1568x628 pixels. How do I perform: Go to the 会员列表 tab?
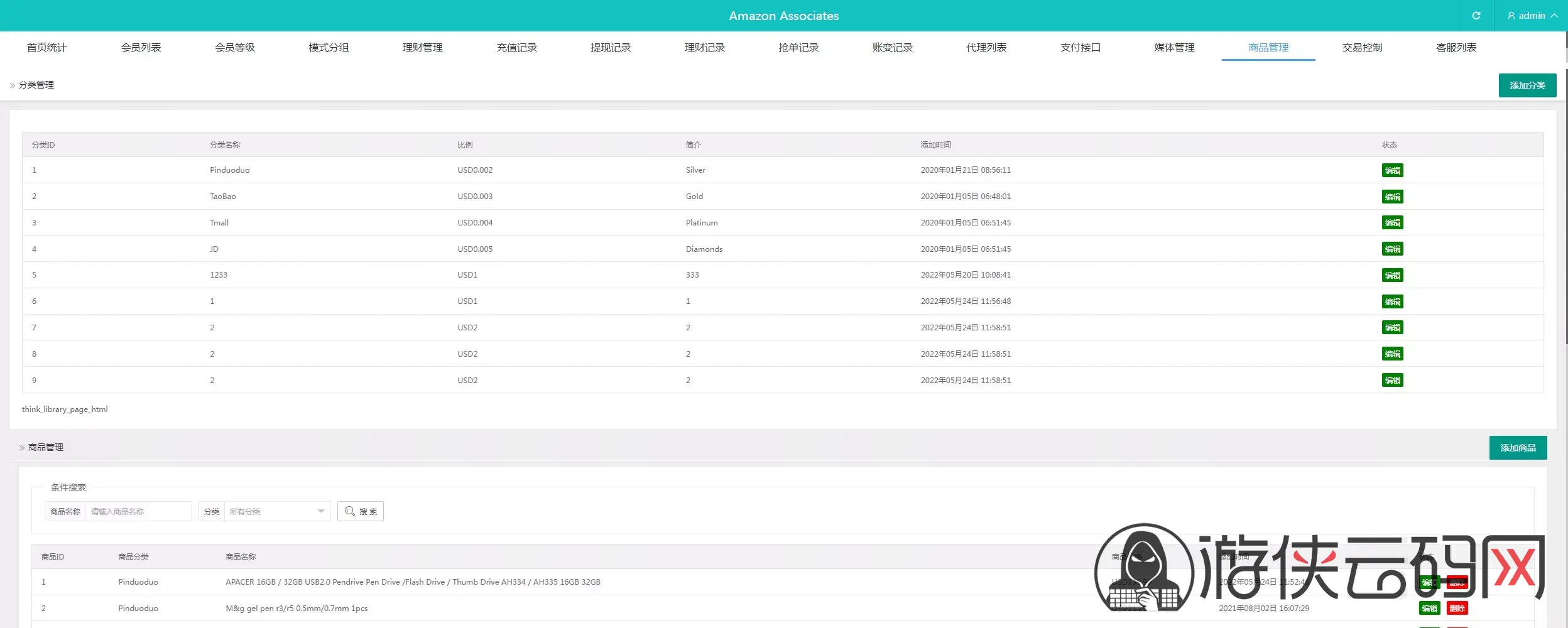[141, 47]
